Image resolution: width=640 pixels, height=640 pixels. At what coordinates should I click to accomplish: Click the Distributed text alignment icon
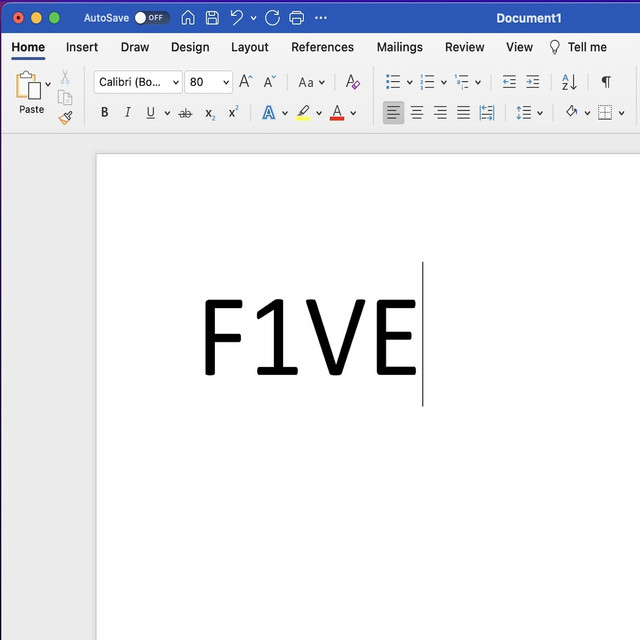click(x=487, y=113)
